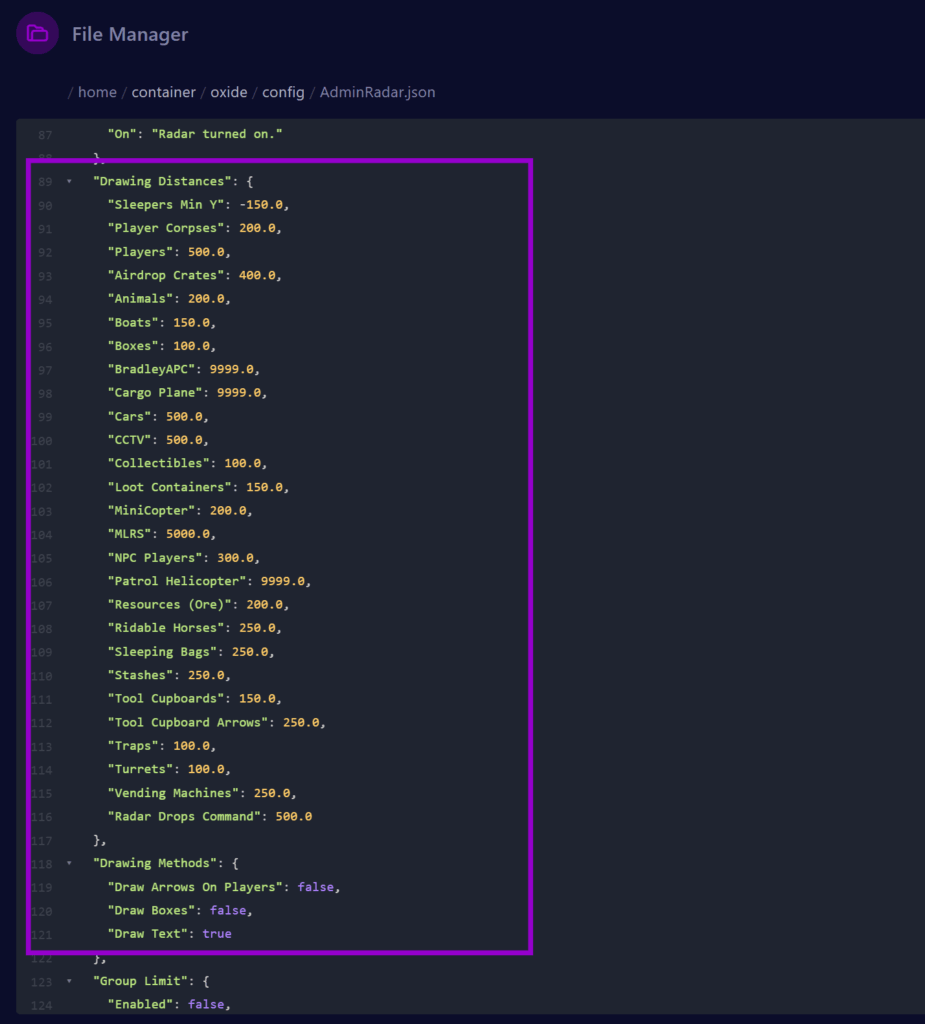Go to the oxide breadcrumb folder

[x=229, y=92]
